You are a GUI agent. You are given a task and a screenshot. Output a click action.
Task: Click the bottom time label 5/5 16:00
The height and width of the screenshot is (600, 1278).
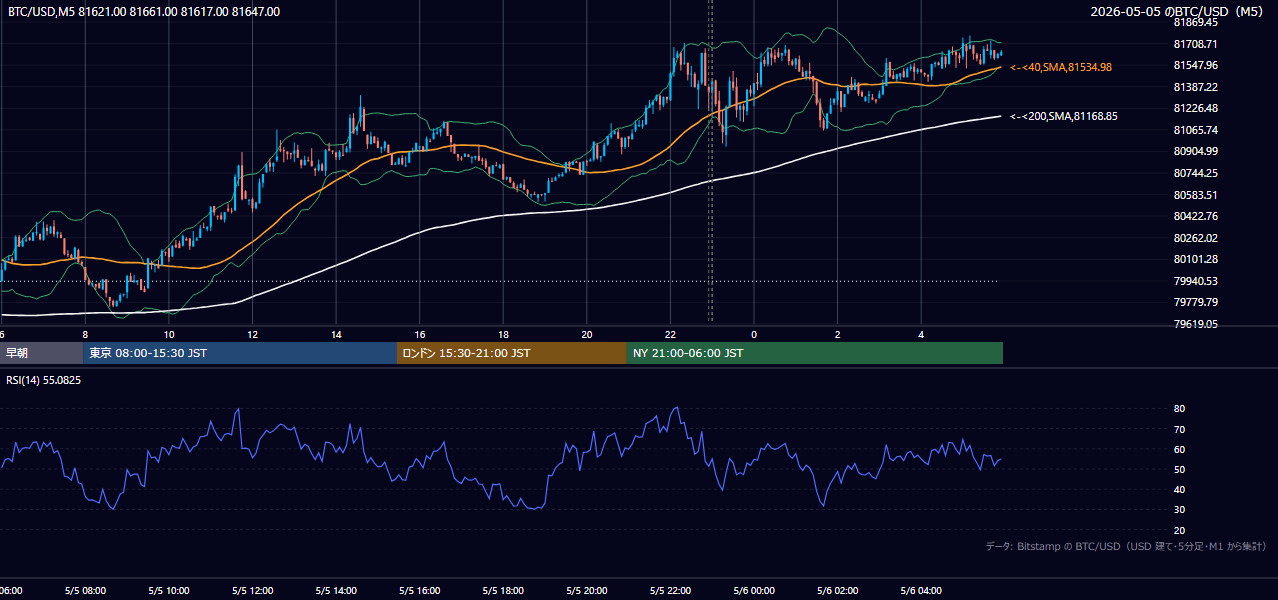click(x=420, y=591)
